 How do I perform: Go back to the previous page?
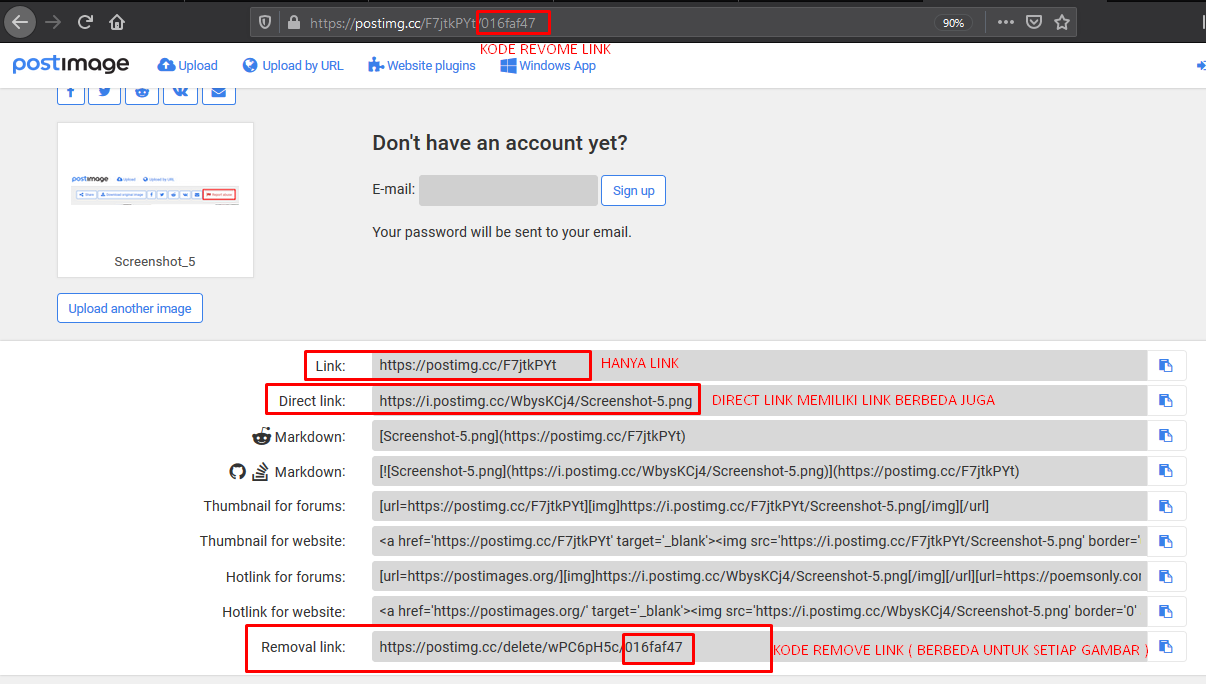point(20,22)
